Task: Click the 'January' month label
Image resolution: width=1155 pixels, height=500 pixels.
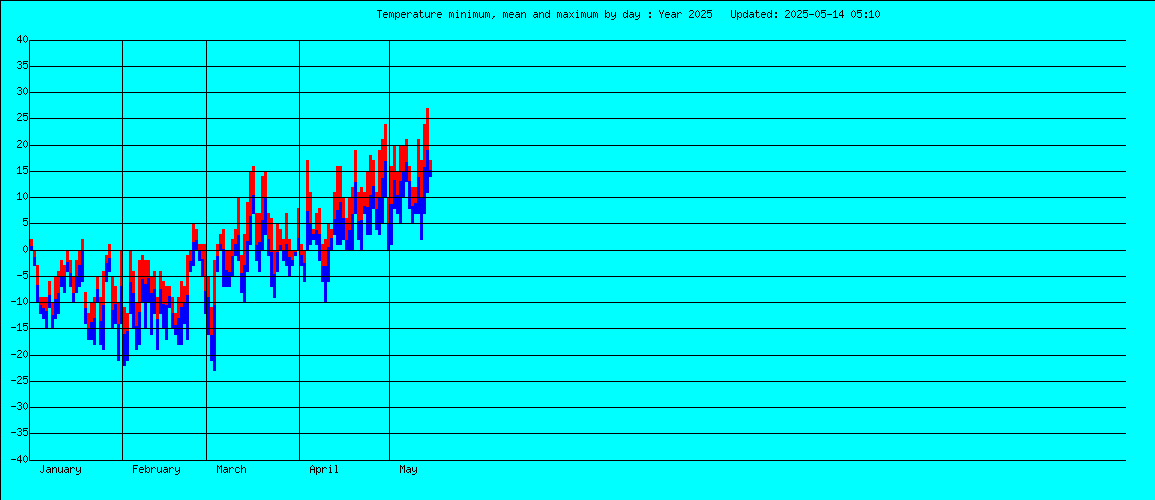Action: pos(60,469)
